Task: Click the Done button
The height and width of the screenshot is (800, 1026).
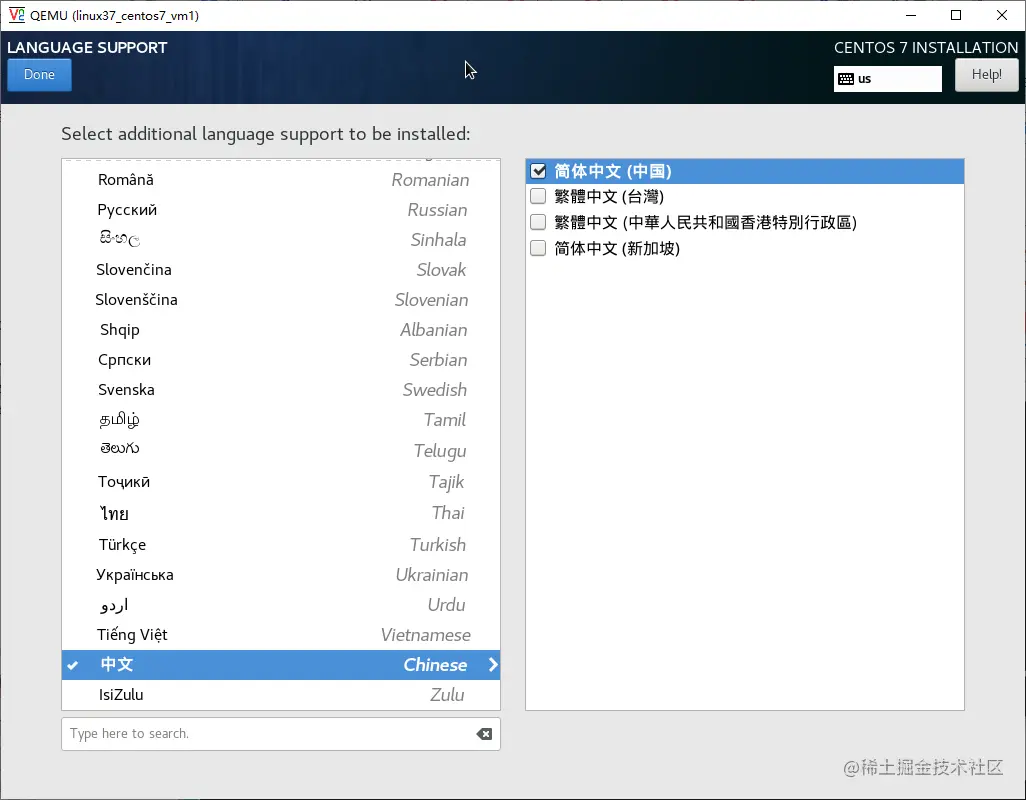Action: tap(38, 74)
